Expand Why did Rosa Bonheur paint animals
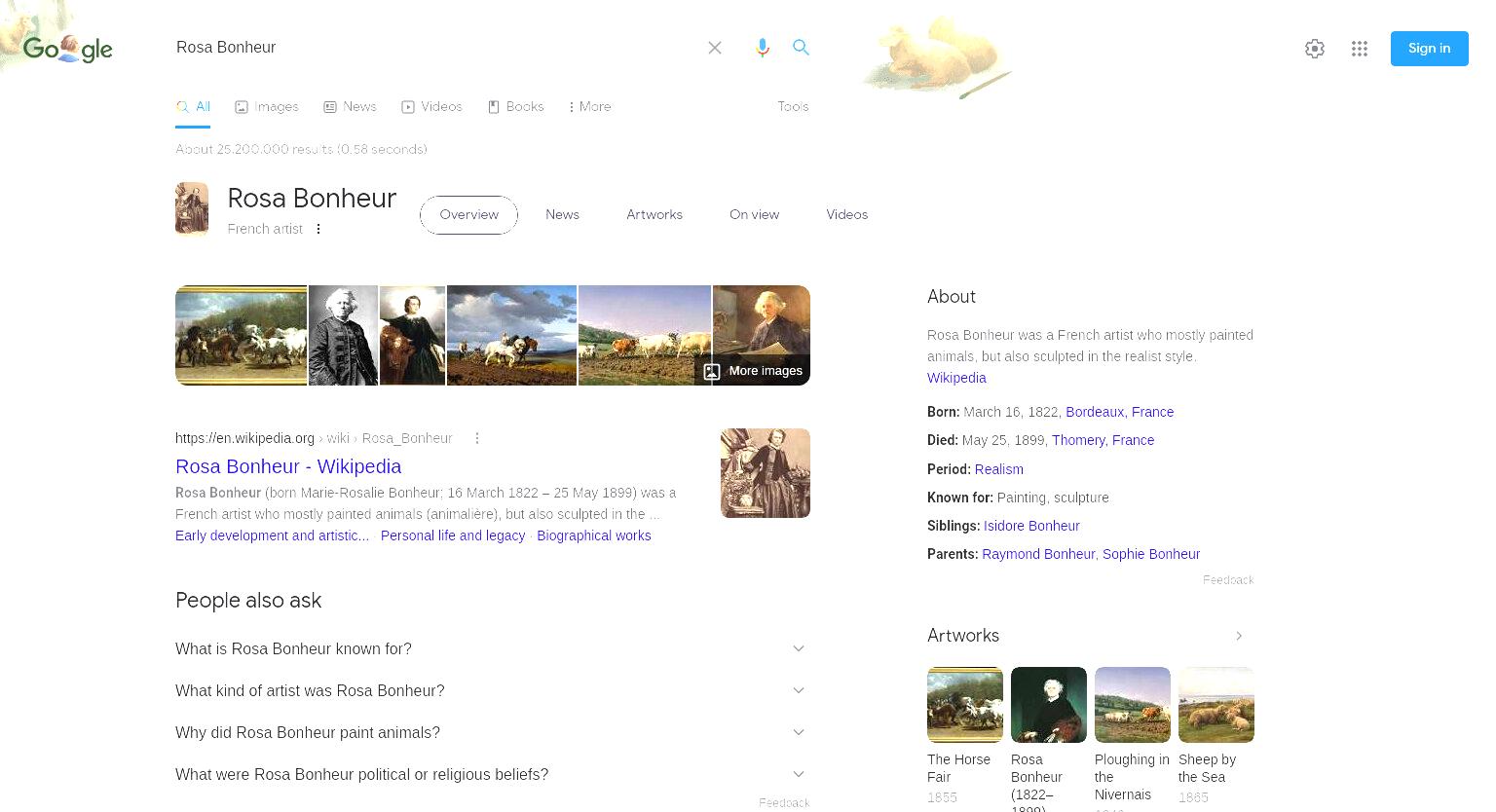 point(492,732)
